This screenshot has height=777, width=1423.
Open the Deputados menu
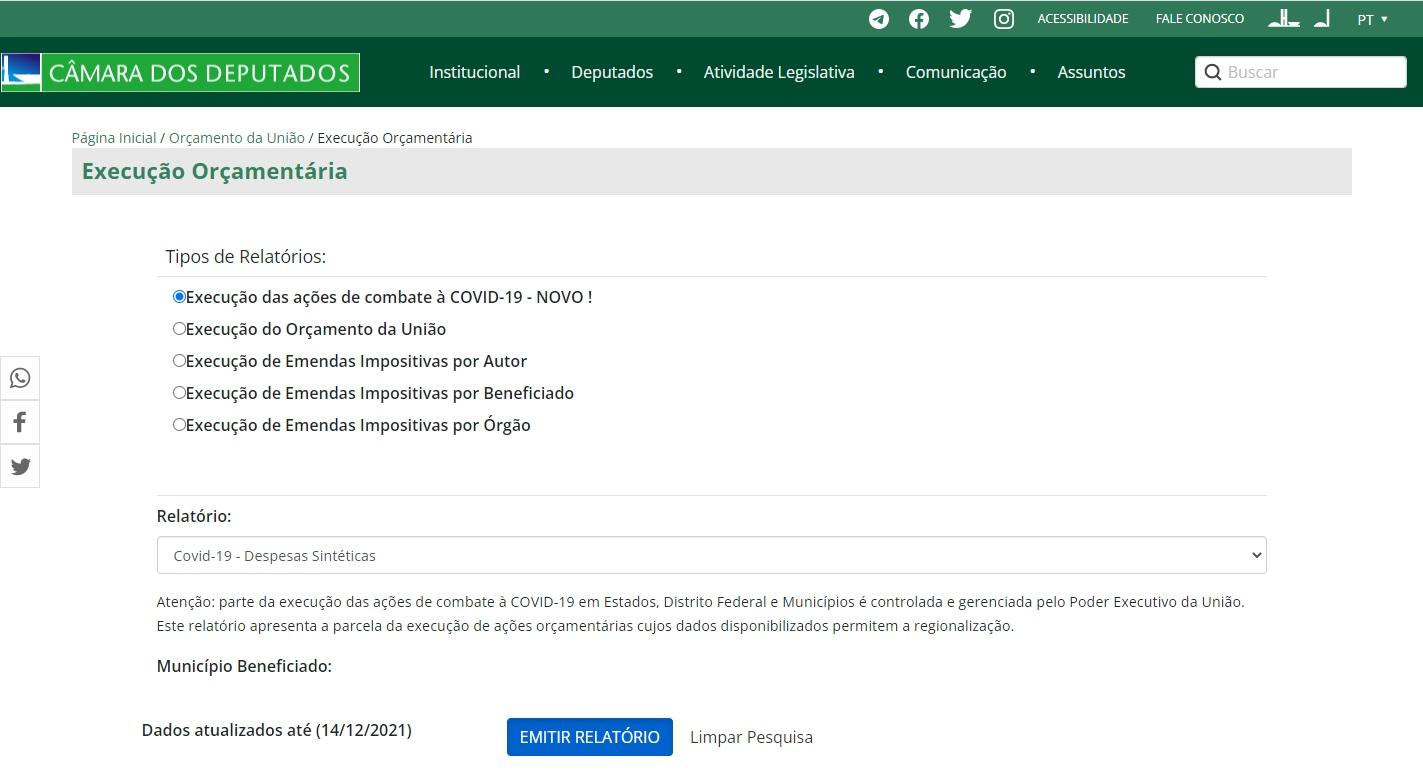612,72
